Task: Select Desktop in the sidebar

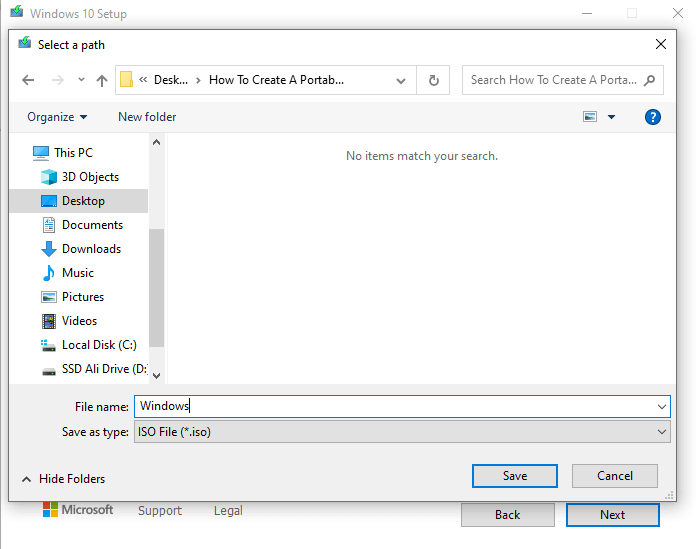Action: (79, 201)
